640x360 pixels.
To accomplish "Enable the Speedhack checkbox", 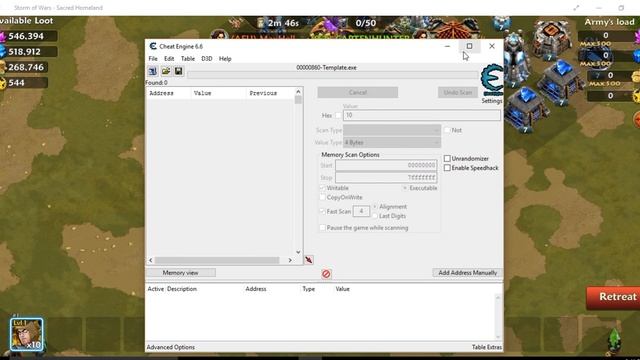I will [x=447, y=168].
